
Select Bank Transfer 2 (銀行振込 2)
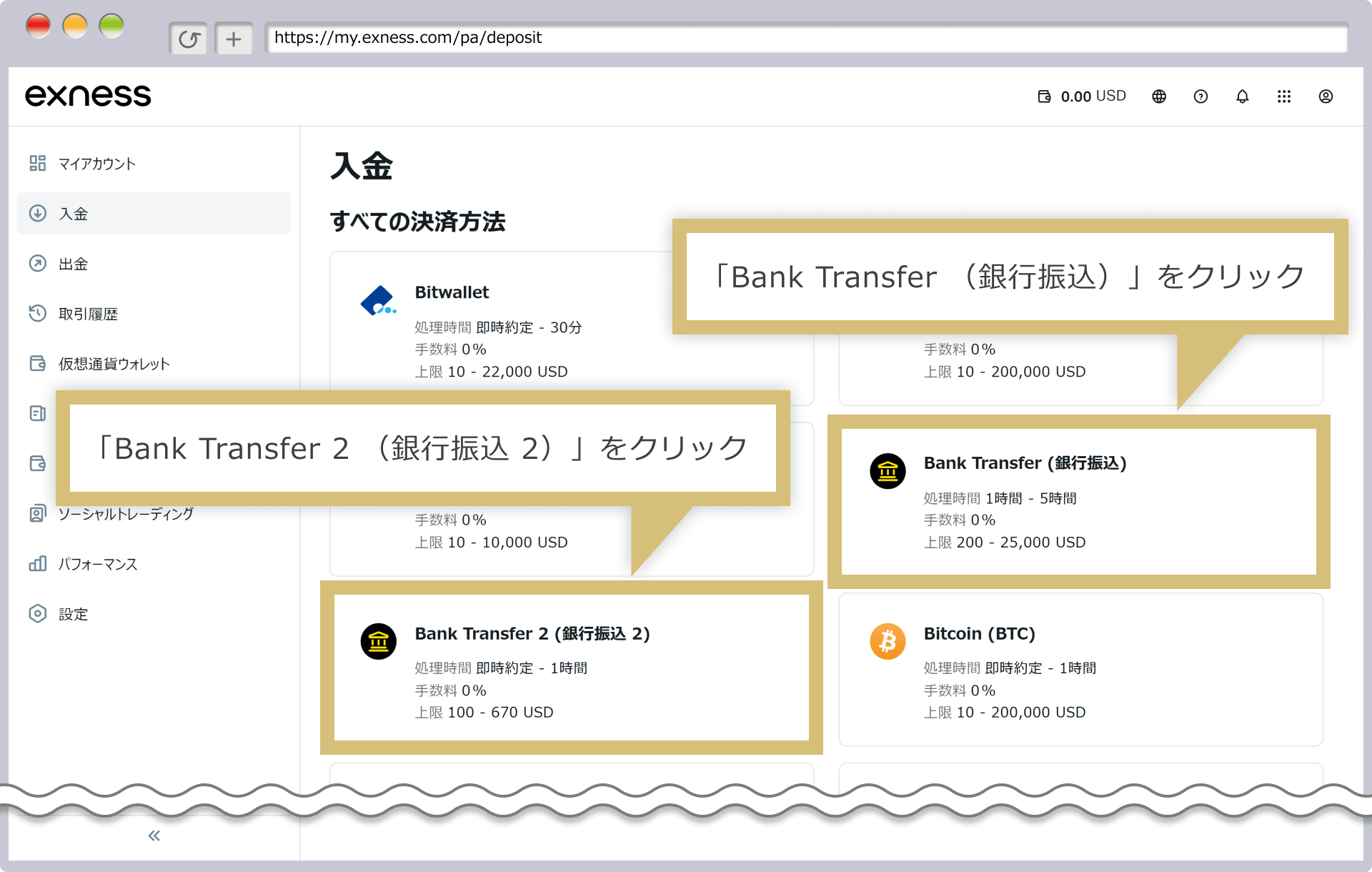(572, 668)
